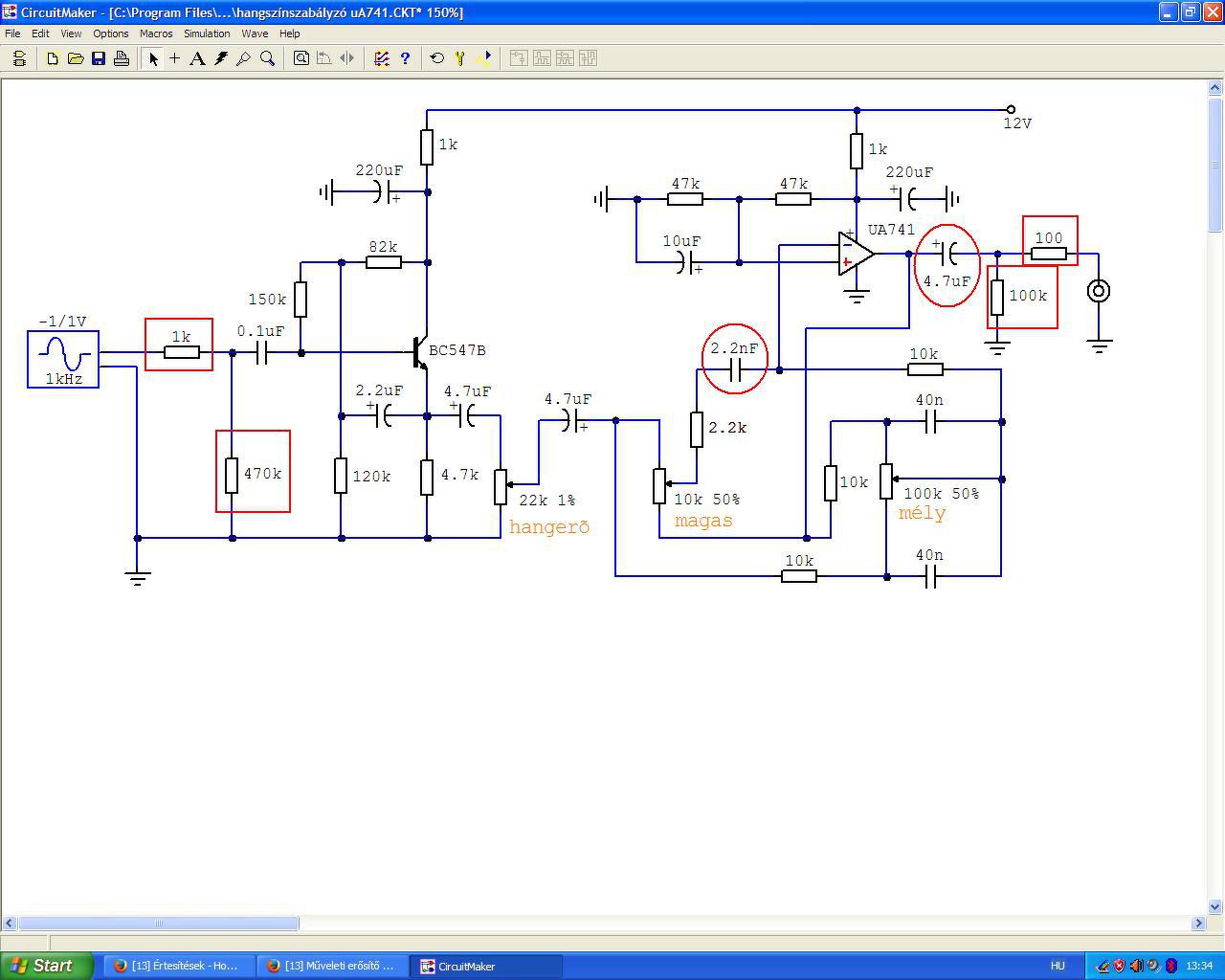The width and height of the screenshot is (1225, 980).
Task: Select the output connector symbol at right
Action: (1099, 291)
